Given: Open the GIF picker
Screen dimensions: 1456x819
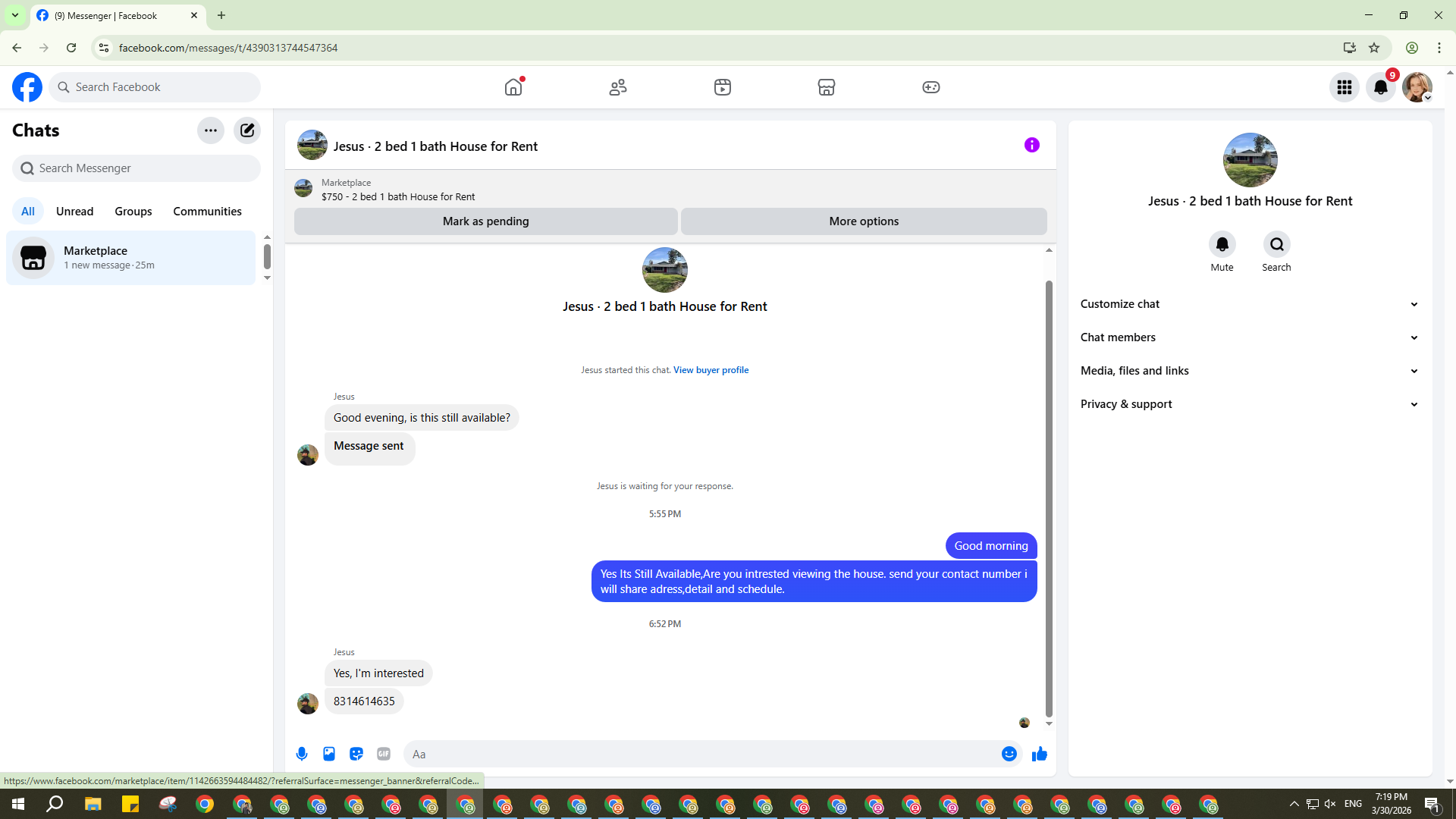Looking at the screenshot, I should point(384,754).
